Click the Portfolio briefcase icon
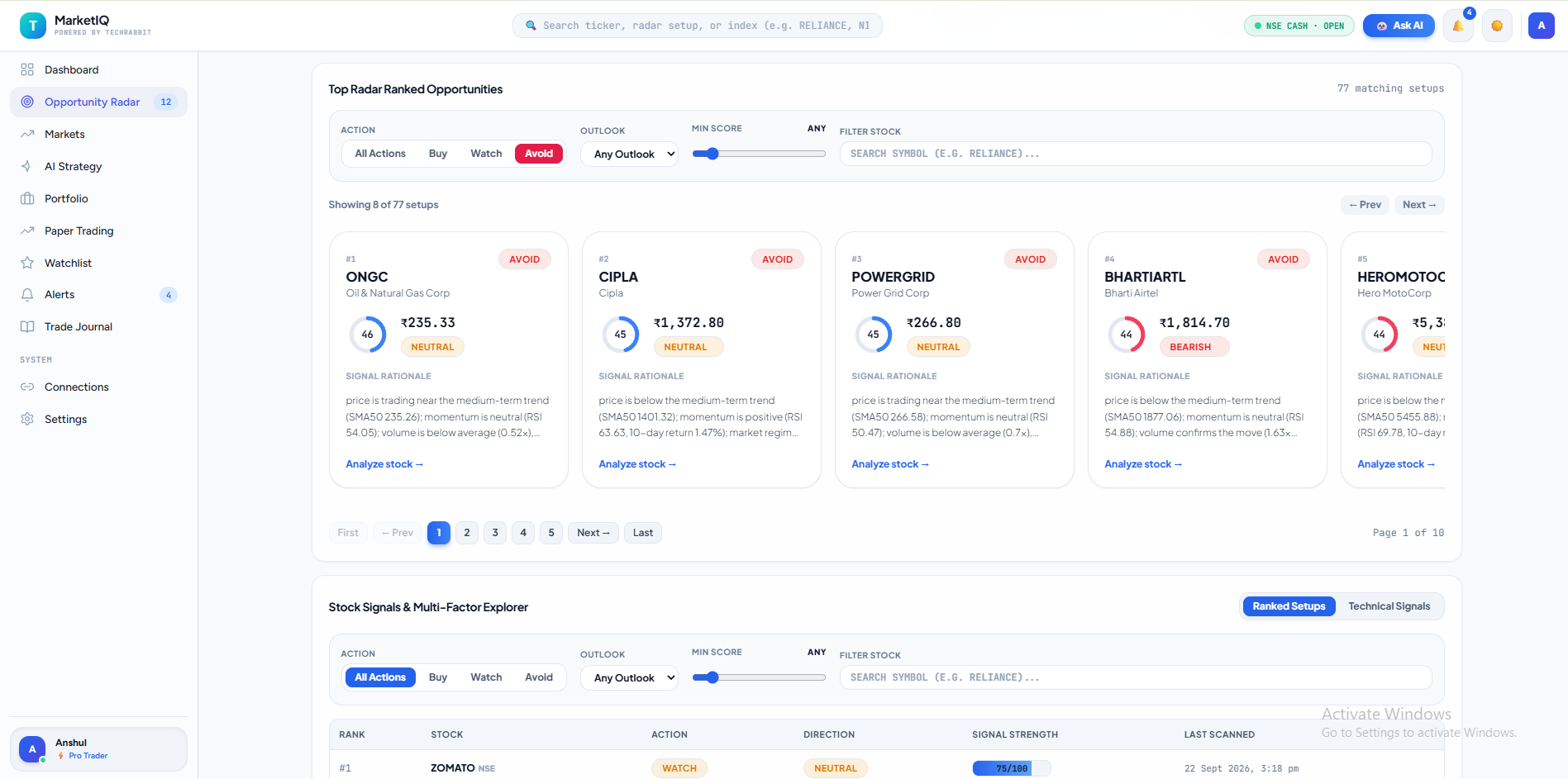1568x779 pixels. click(27, 198)
